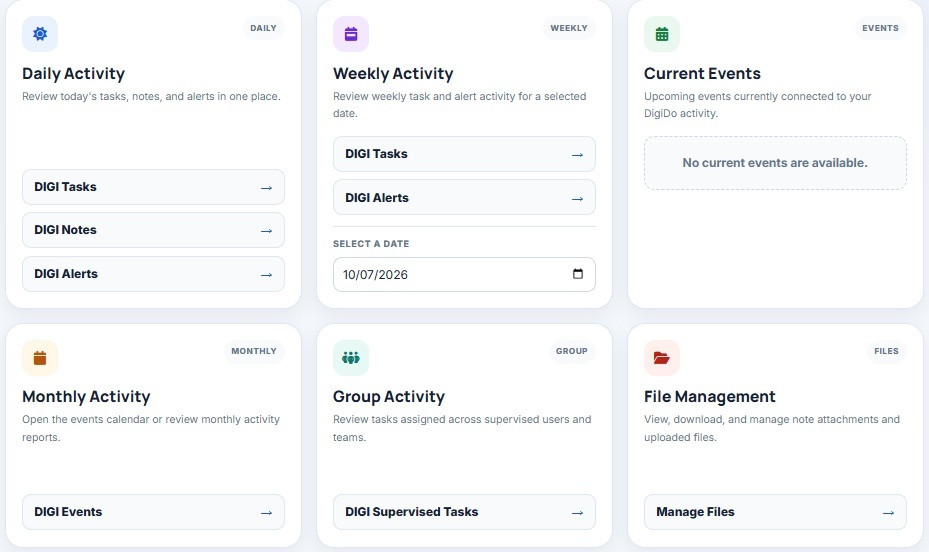Open the date picker calendar icon

coord(578,274)
